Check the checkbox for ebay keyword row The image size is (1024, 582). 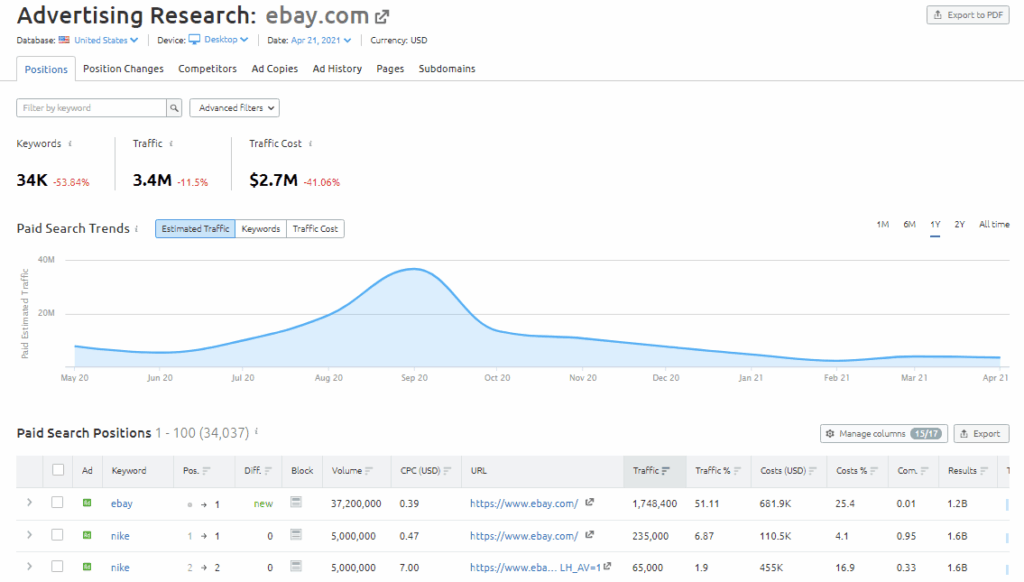tap(58, 504)
